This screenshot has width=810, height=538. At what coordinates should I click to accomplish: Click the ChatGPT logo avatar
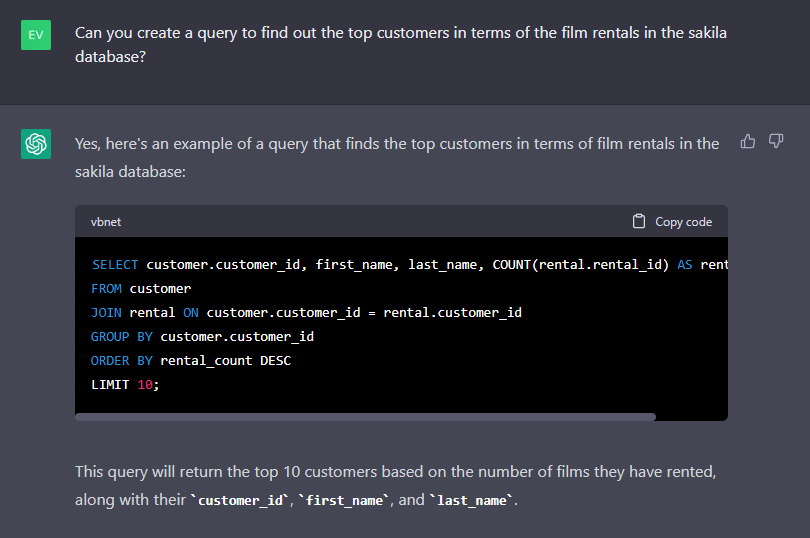[36, 144]
